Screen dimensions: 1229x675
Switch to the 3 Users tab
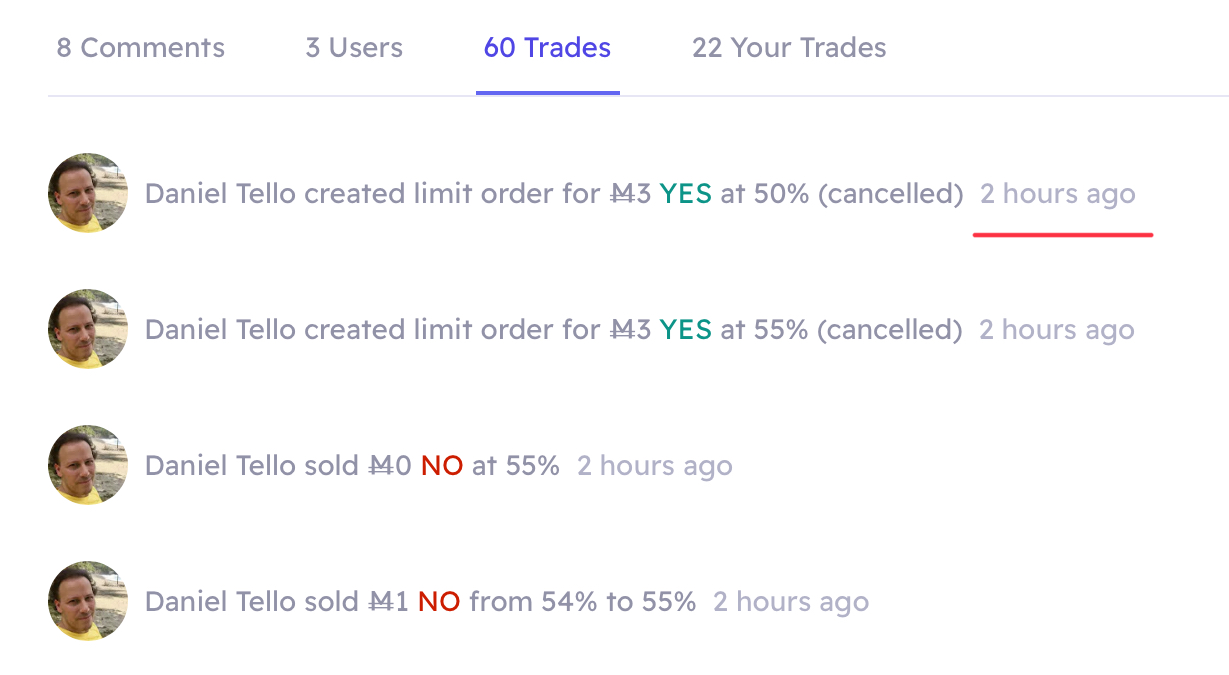coord(354,48)
